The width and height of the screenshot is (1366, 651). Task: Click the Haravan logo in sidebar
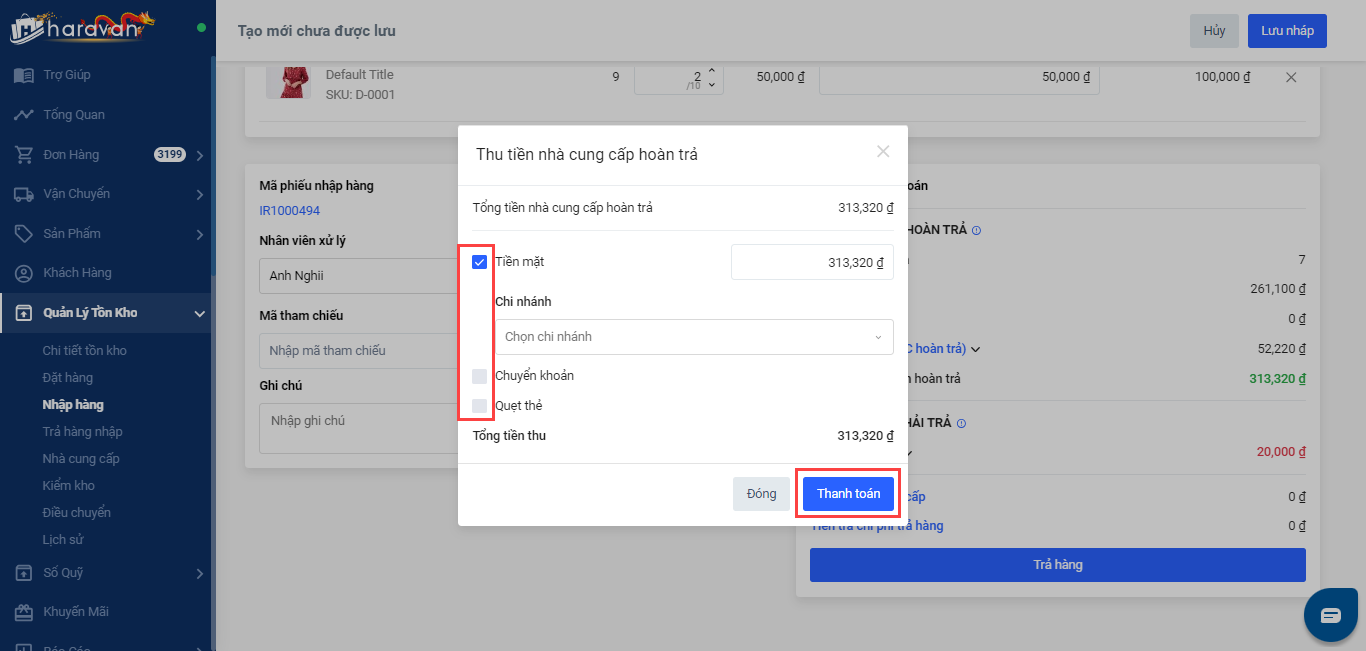(83, 27)
